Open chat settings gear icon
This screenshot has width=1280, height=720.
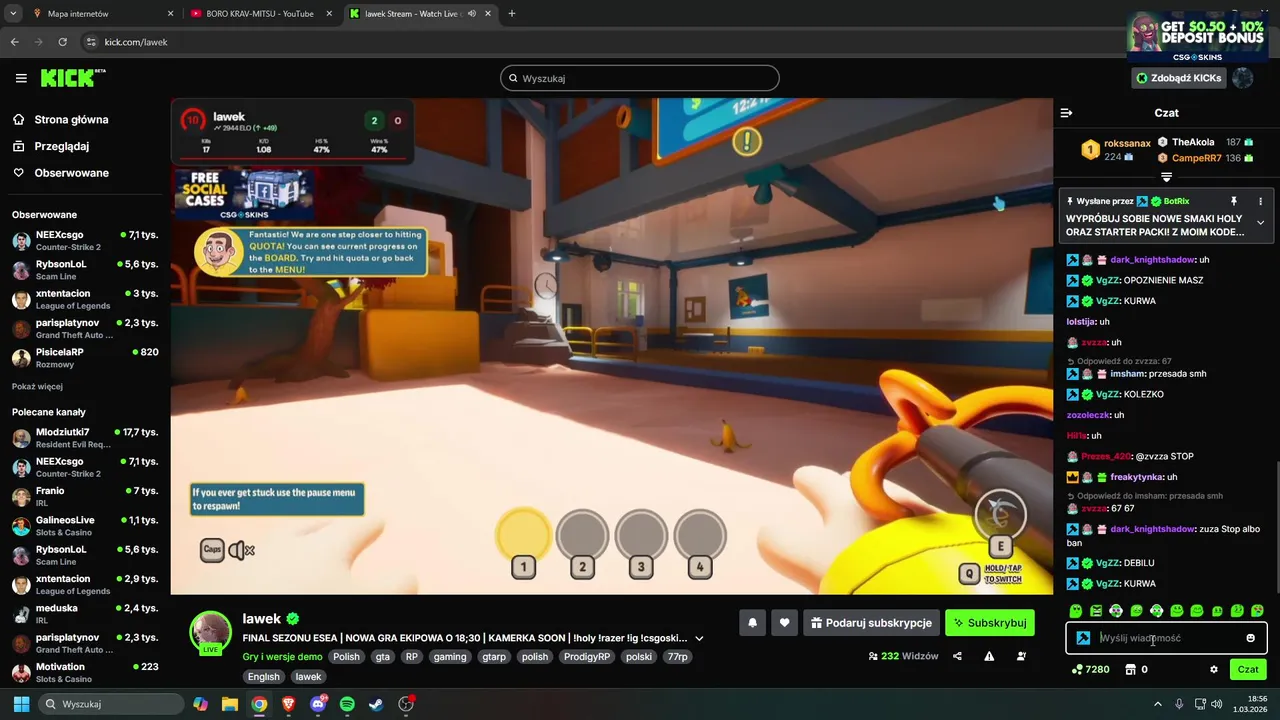tap(1214, 669)
